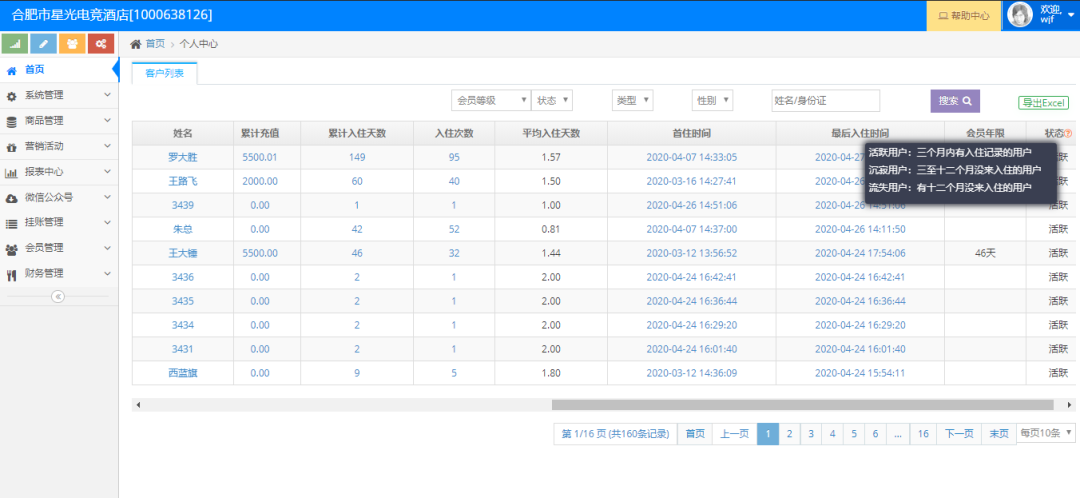
Task: Click the user avatar picture
Action: (1021, 14)
